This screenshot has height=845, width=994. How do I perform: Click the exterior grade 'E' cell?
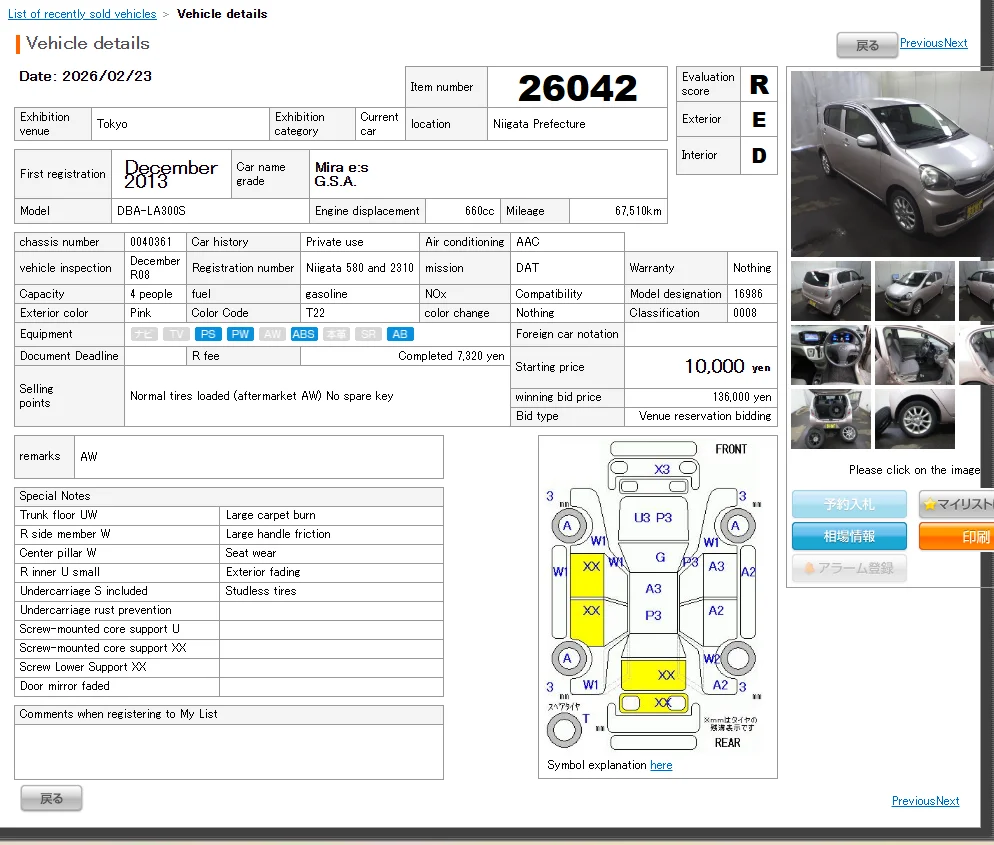[x=759, y=119]
